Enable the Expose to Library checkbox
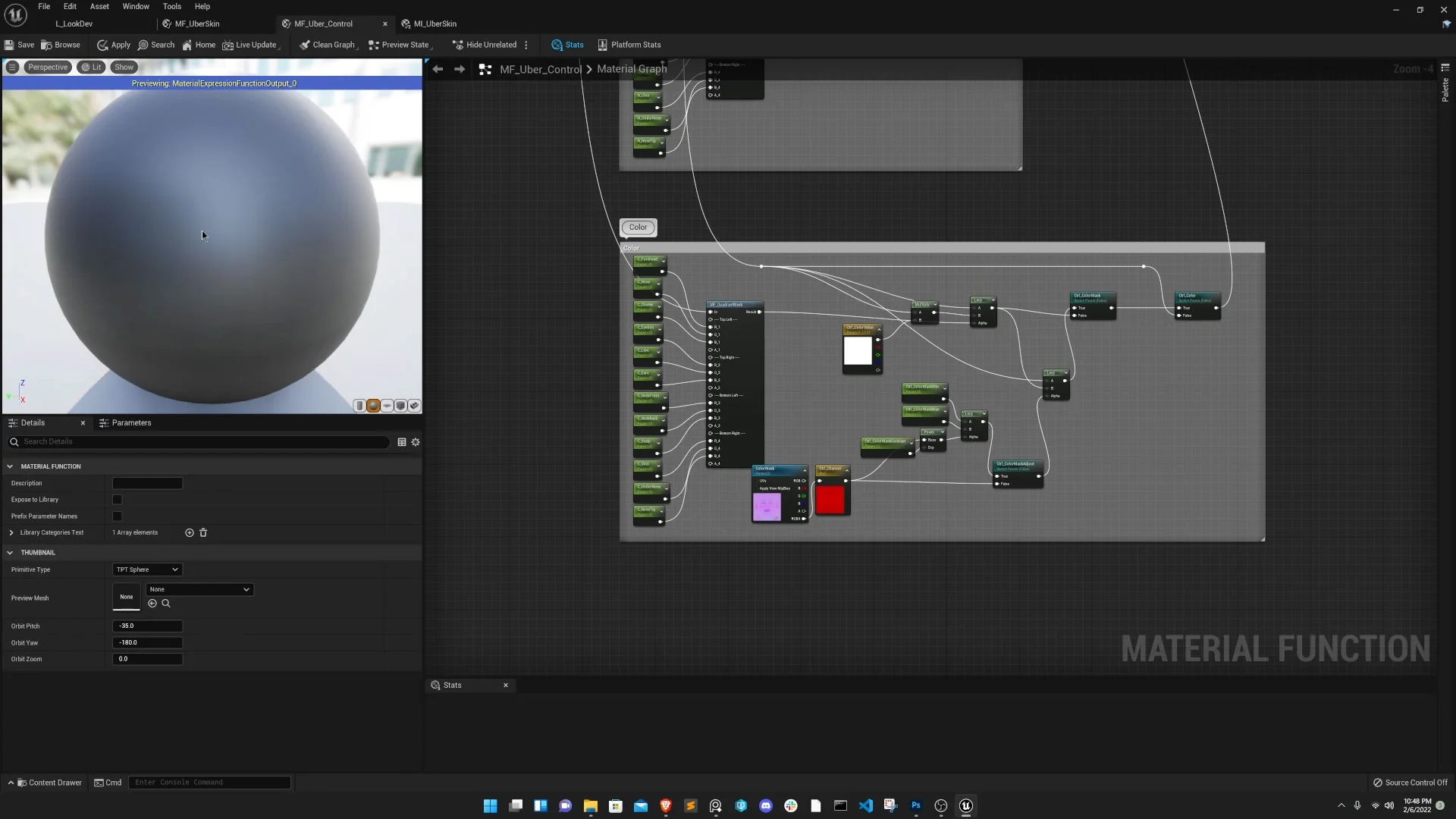This screenshot has width=1456, height=819. pos(117,500)
